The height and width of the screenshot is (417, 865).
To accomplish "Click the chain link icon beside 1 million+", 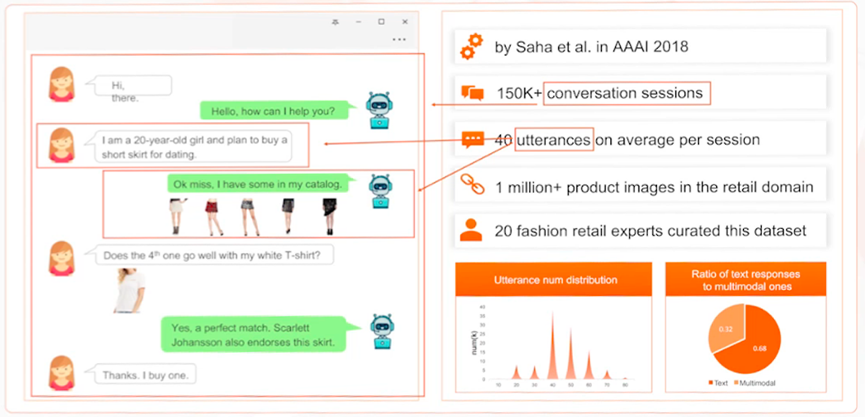I will [471, 185].
